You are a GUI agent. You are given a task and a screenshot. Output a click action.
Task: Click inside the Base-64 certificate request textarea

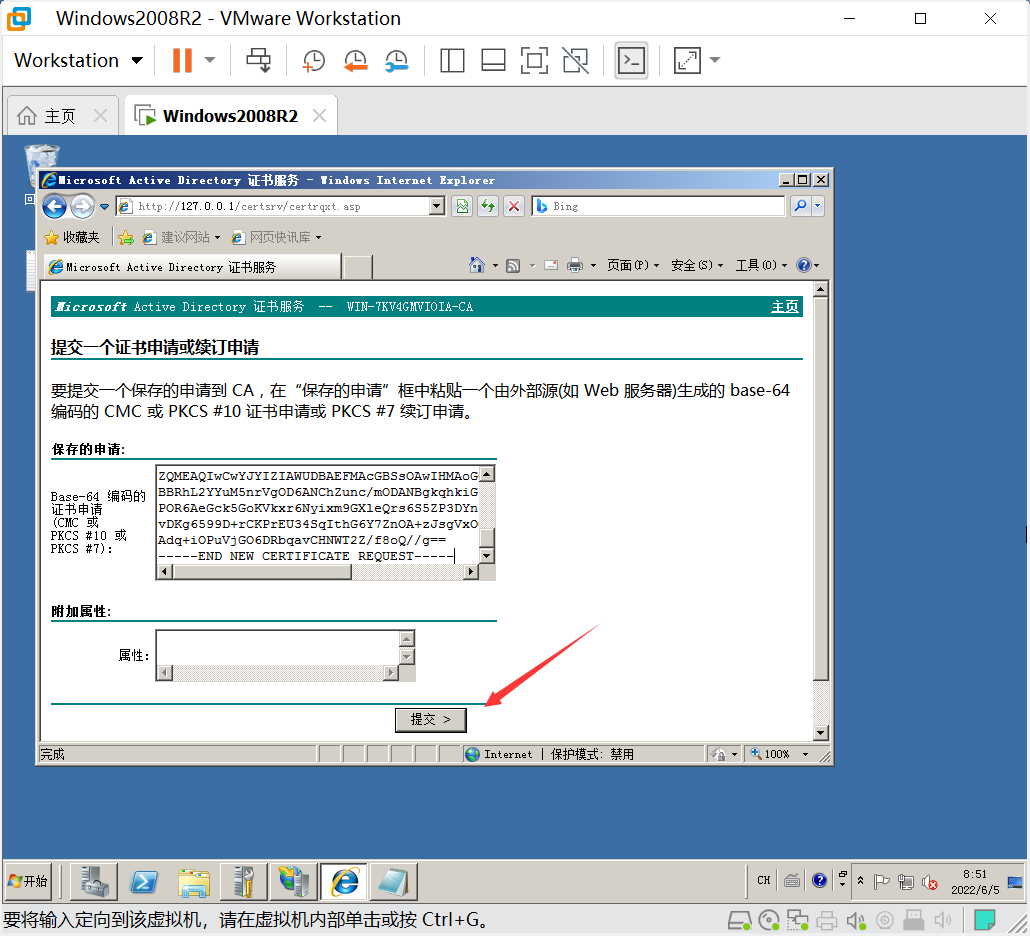318,515
